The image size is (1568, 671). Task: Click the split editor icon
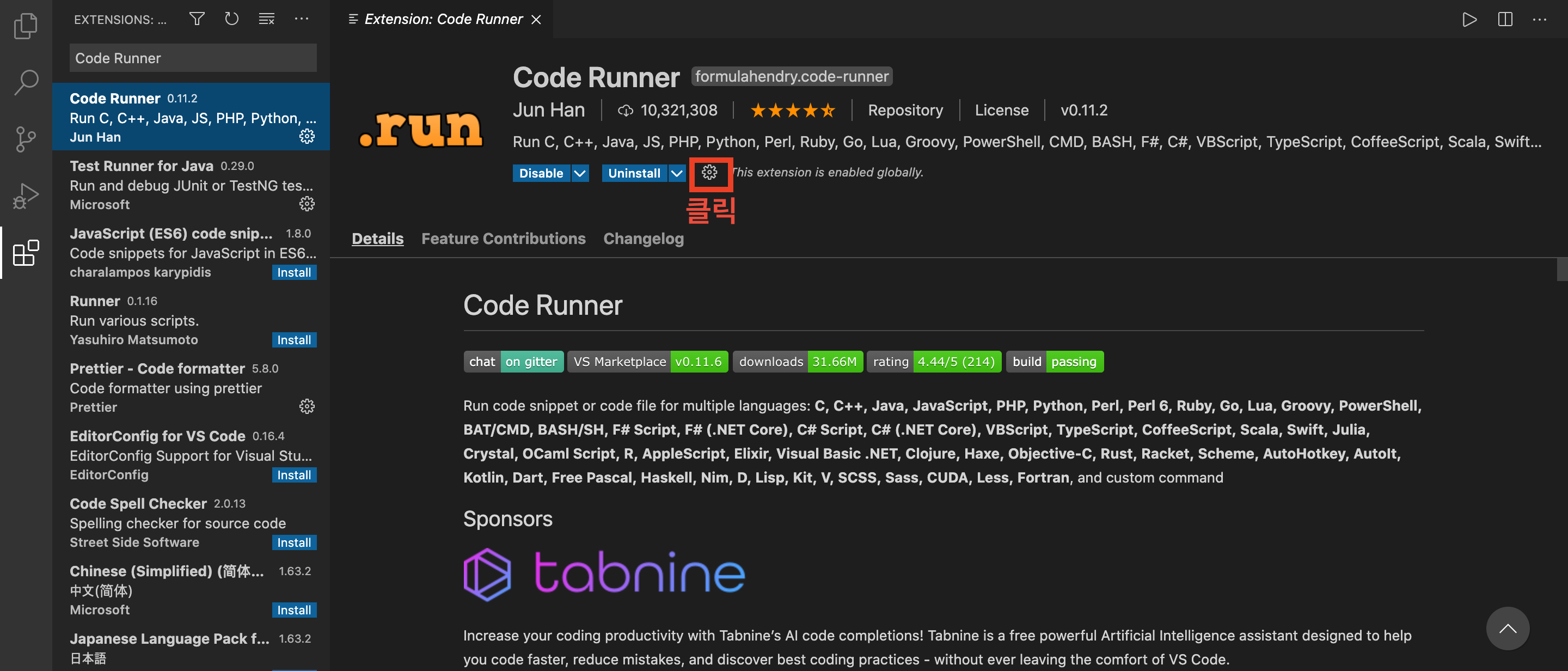coord(1505,20)
